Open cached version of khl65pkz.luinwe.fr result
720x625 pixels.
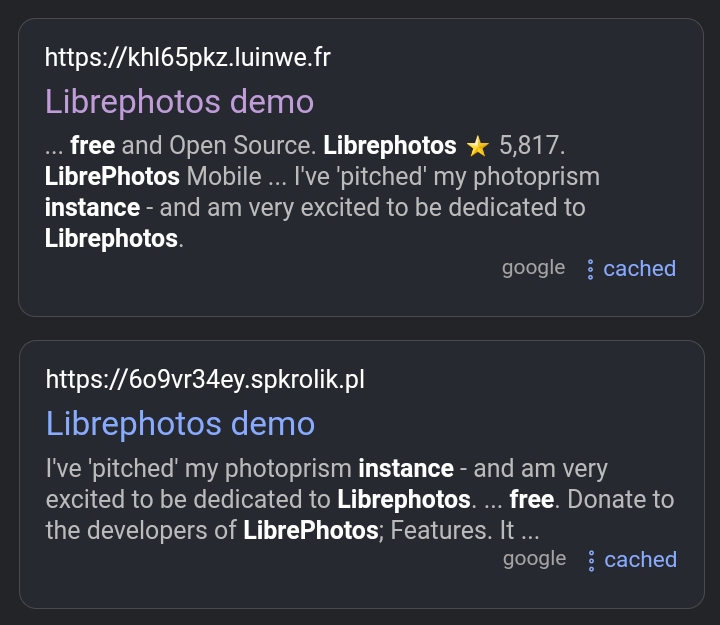point(639,269)
